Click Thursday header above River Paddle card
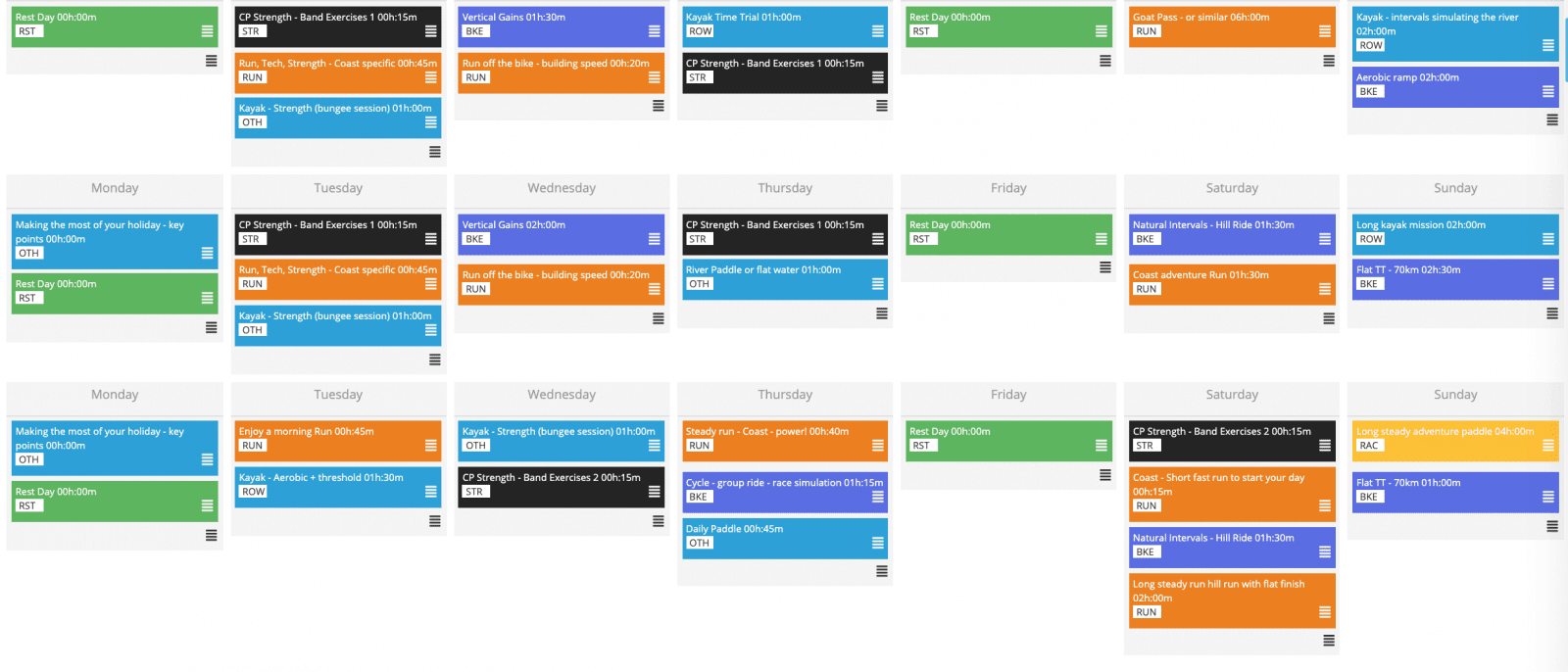1568x672 pixels. (785, 188)
